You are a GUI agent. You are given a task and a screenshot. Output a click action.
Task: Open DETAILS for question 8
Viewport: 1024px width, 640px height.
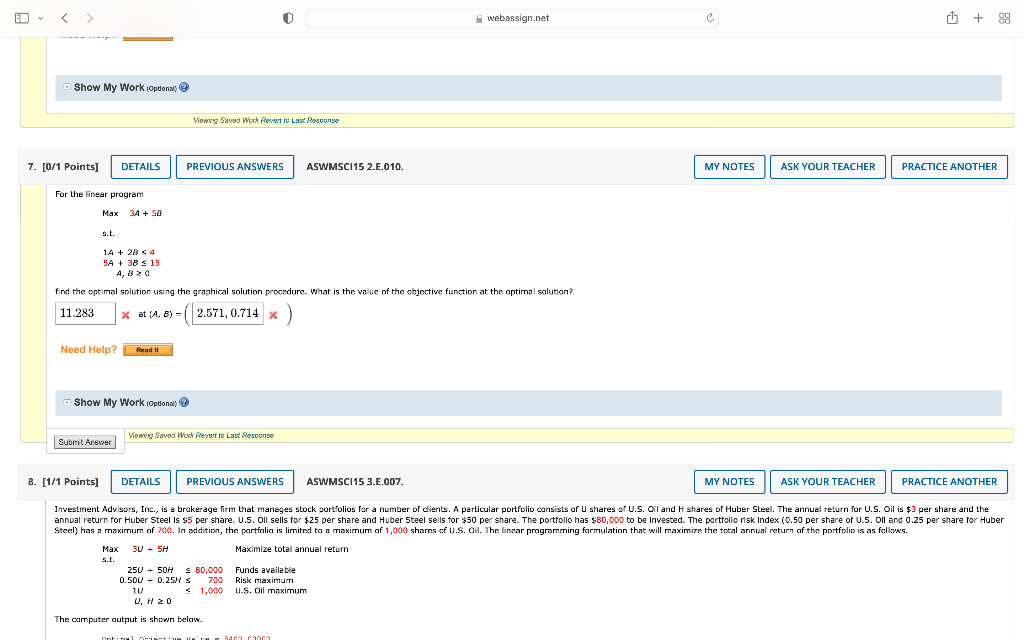click(x=140, y=481)
